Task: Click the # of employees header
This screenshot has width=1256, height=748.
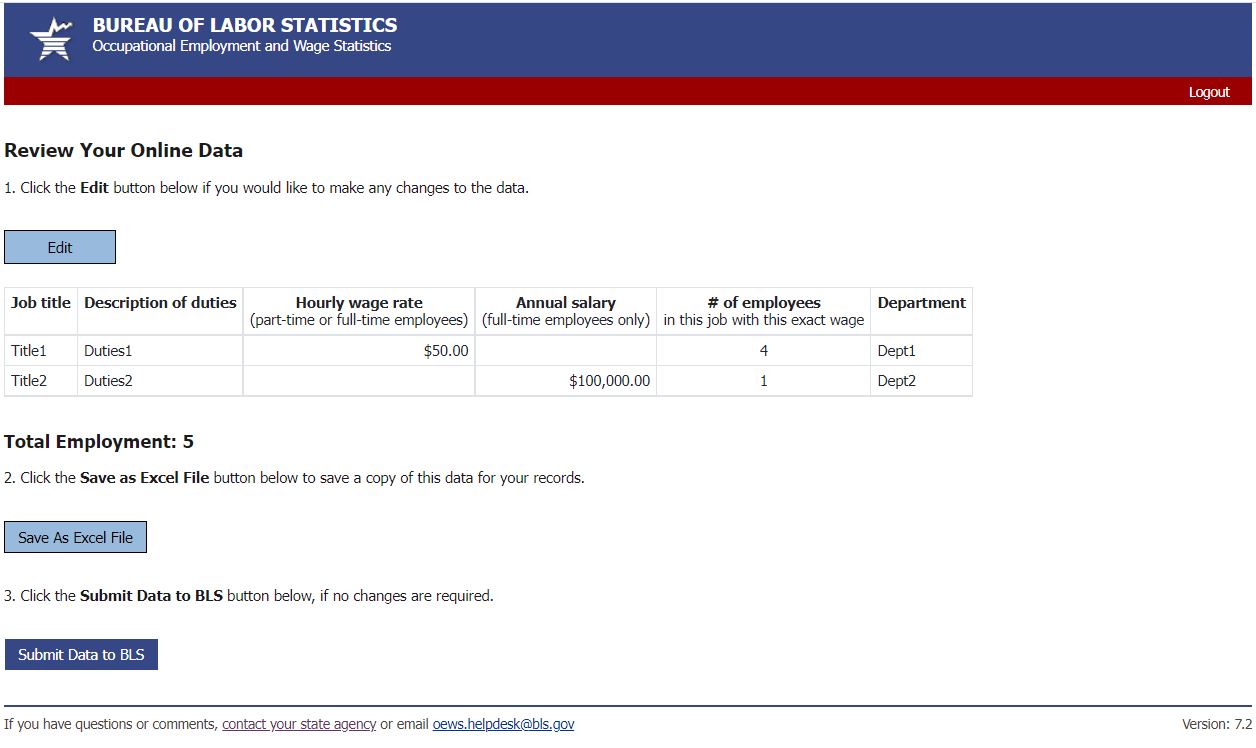Action: click(x=763, y=303)
